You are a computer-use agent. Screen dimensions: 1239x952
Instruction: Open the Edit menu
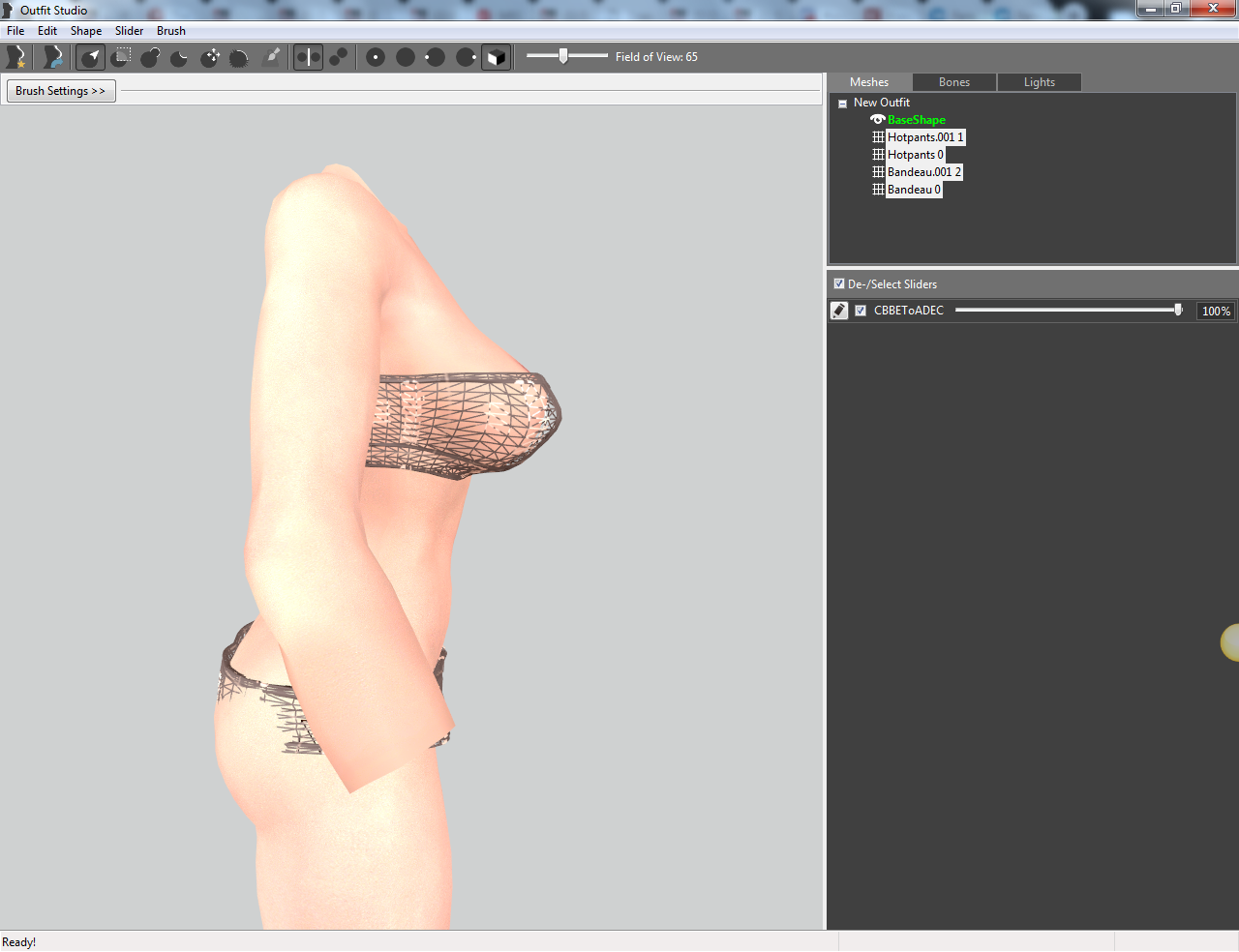(x=47, y=31)
